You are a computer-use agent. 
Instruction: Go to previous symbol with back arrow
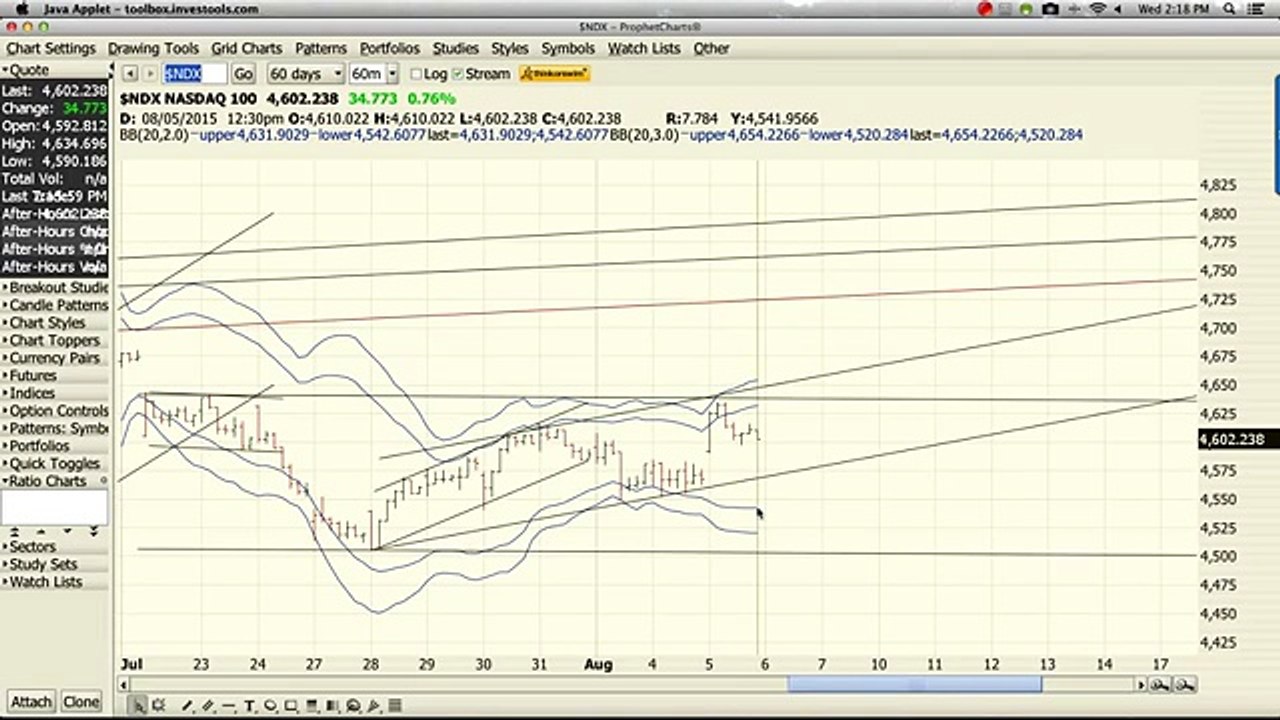[x=130, y=74]
